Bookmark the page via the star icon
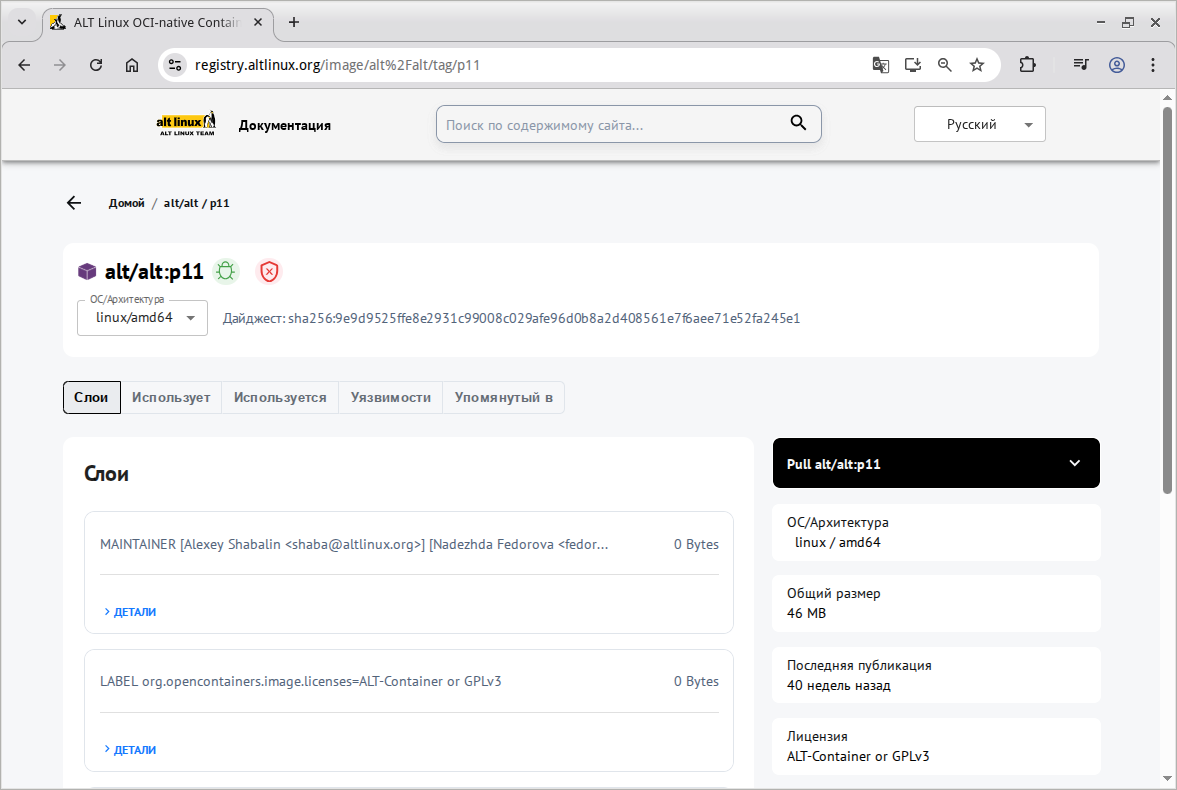The height and width of the screenshot is (790, 1177). point(977,64)
